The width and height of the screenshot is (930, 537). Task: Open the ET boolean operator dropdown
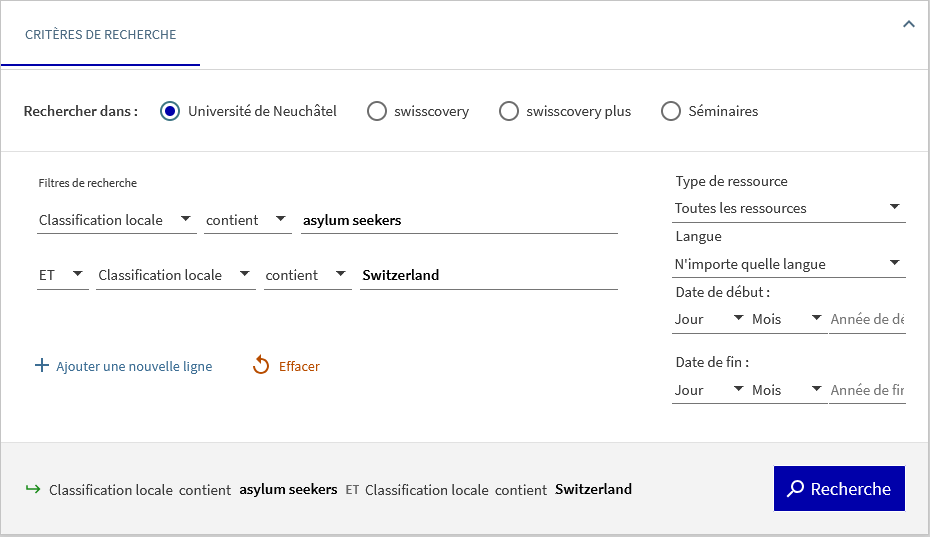pos(62,275)
